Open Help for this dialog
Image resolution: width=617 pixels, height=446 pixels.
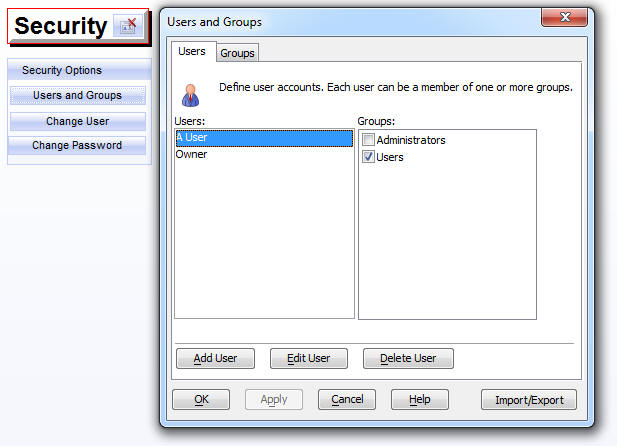pos(420,399)
